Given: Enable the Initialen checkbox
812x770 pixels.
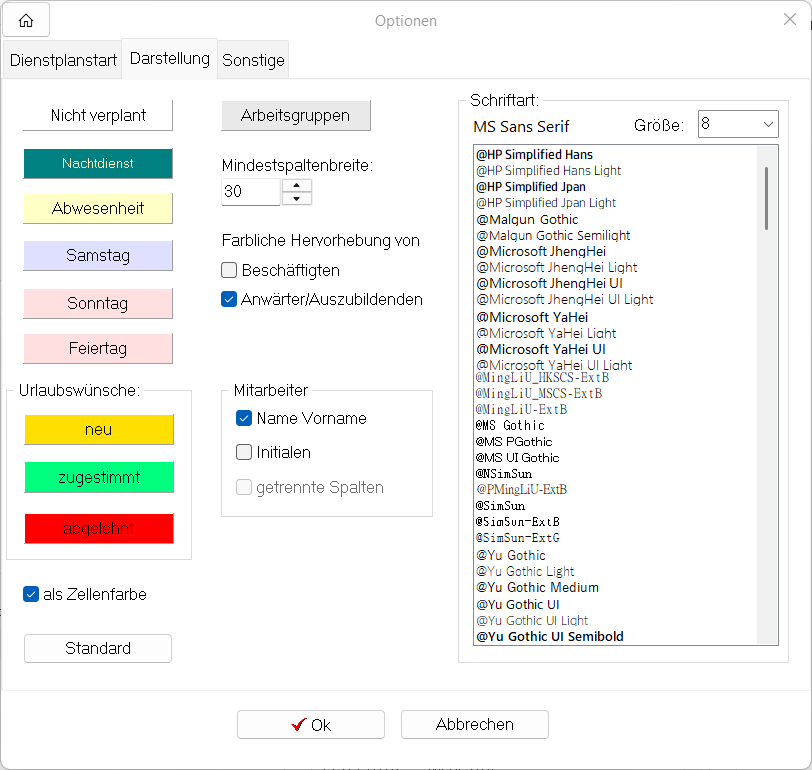Looking at the screenshot, I should 244,452.
